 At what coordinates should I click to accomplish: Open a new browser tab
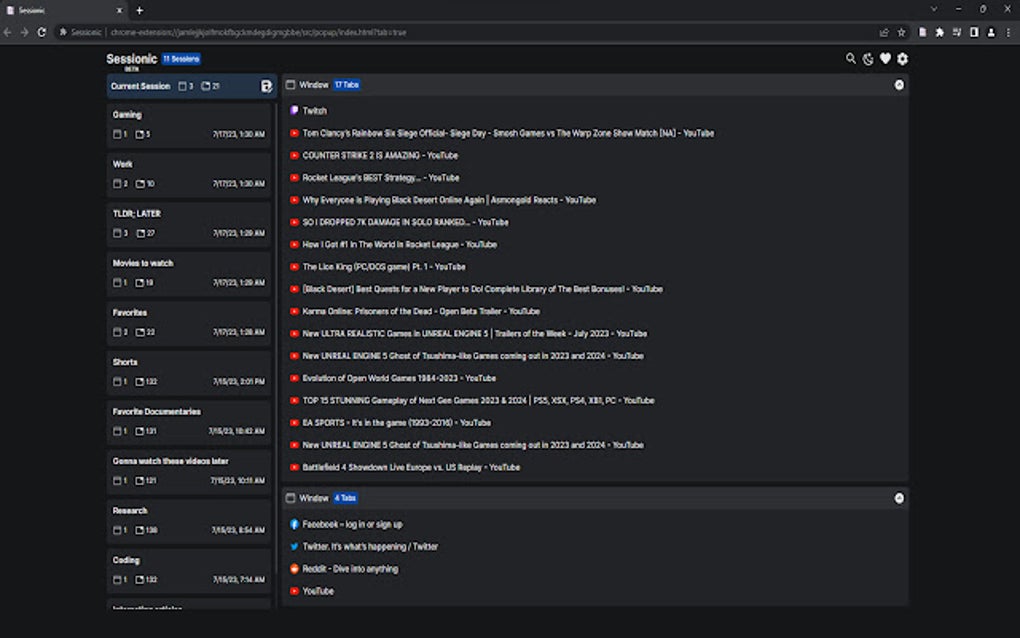(140, 10)
